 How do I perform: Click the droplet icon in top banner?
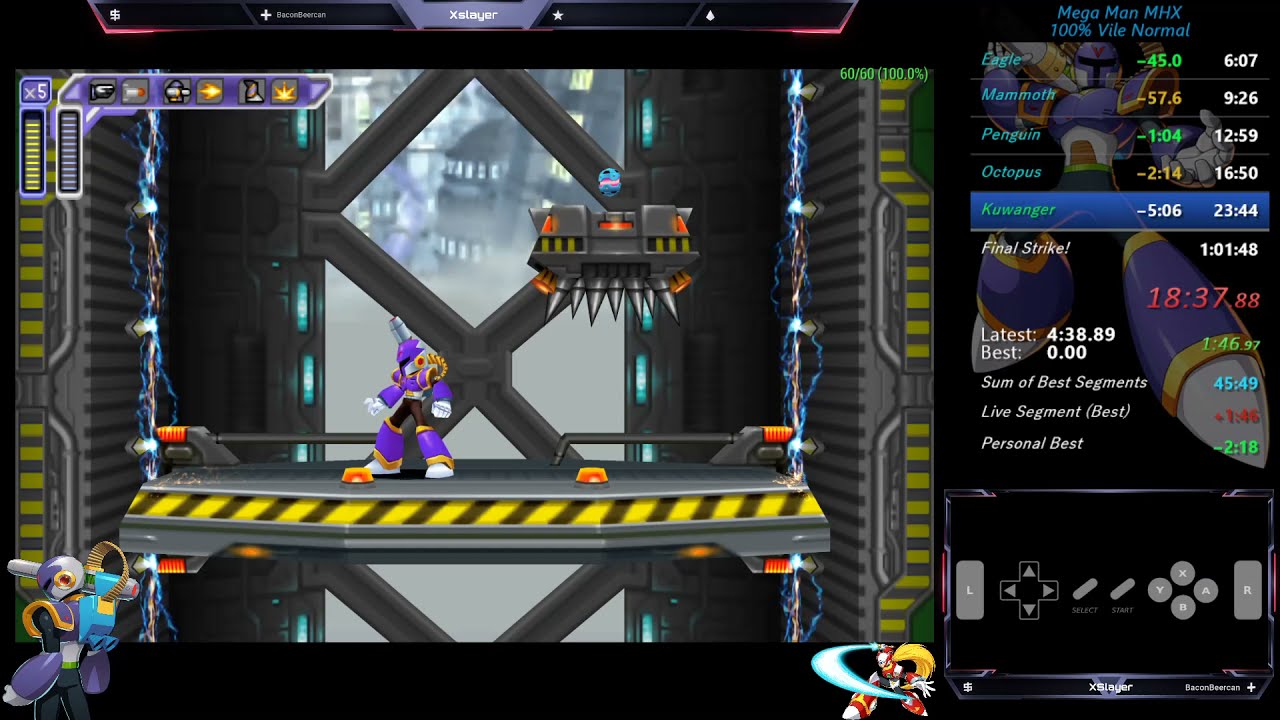(710, 15)
